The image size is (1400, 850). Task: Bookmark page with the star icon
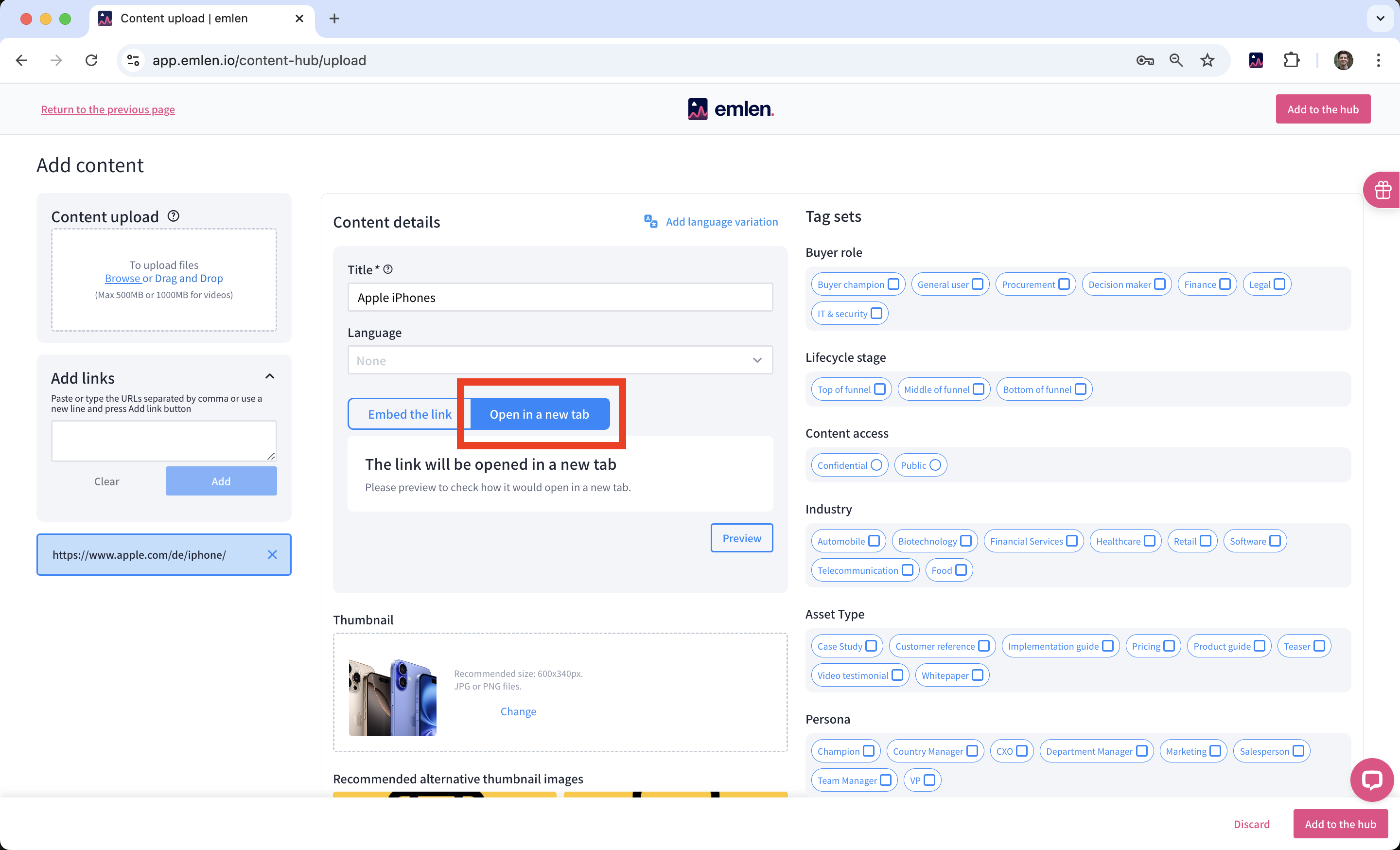click(1207, 60)
